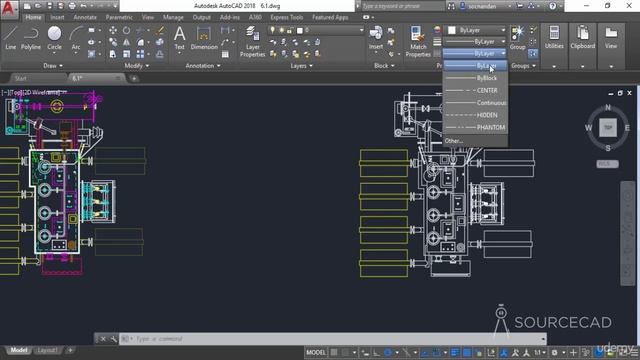640x360 pixels.
Task: Click the Help question mark icon
Action: pos(552,6)
